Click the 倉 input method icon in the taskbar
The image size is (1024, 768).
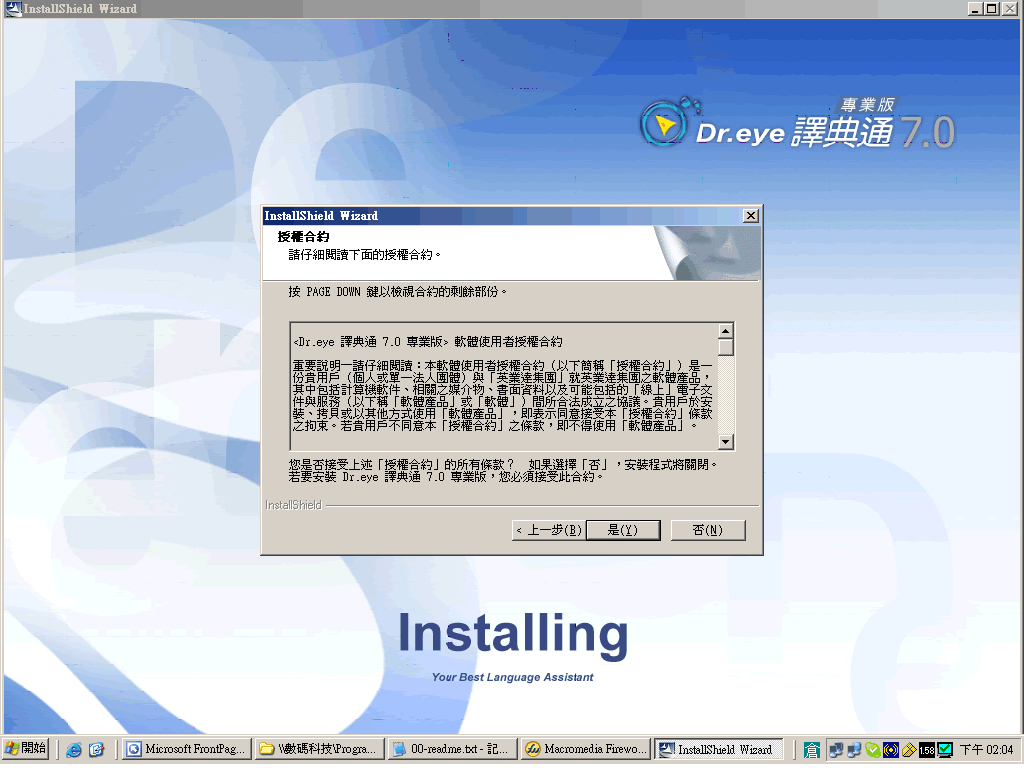(812, 750)
